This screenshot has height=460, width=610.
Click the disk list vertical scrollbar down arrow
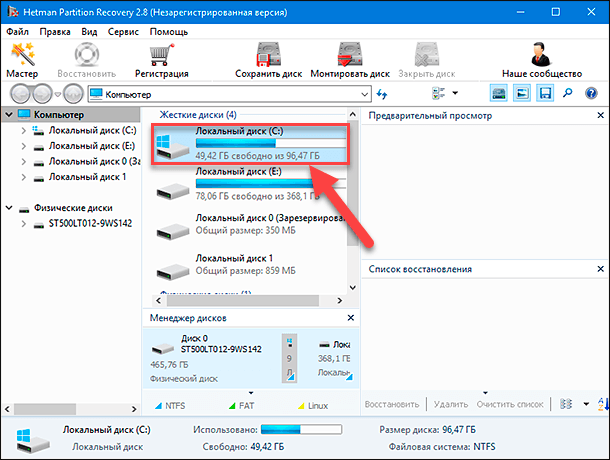(352, 288)
